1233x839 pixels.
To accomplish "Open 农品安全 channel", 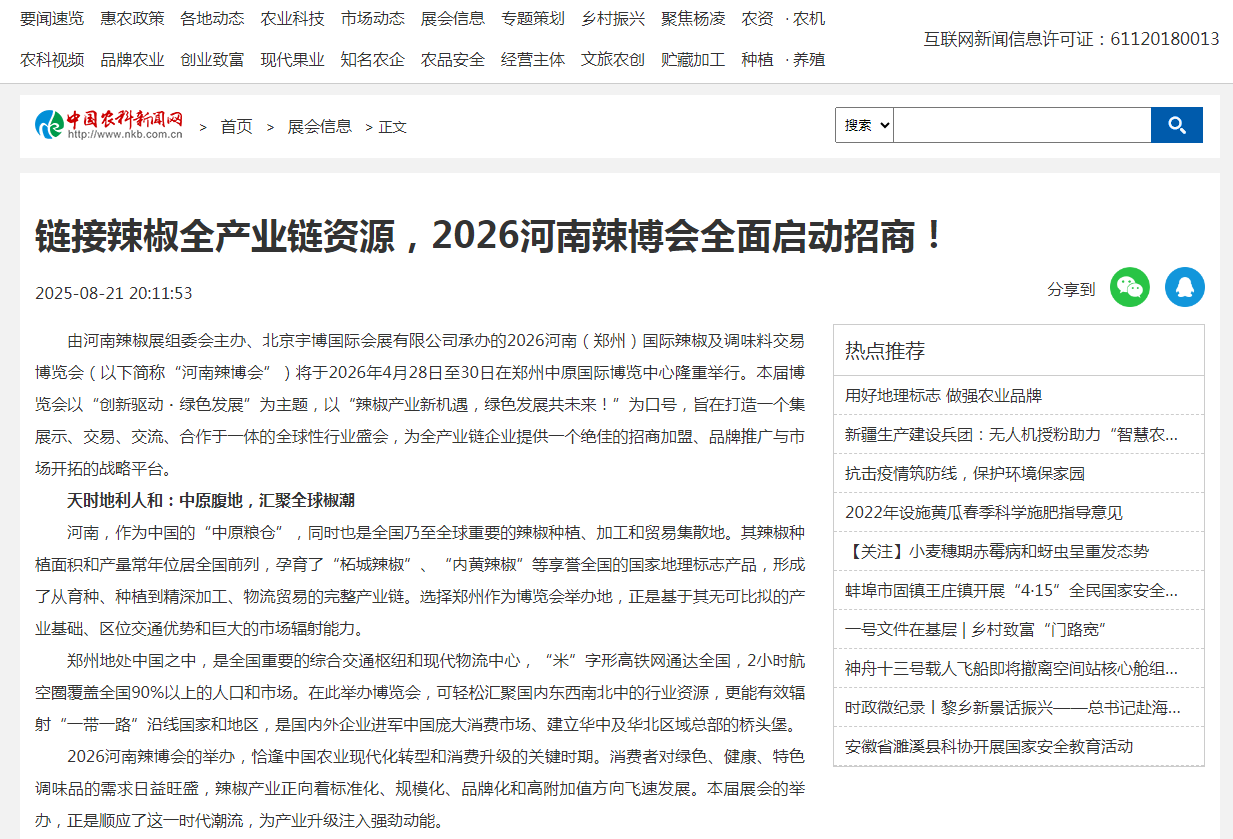I will pos(452,59).
